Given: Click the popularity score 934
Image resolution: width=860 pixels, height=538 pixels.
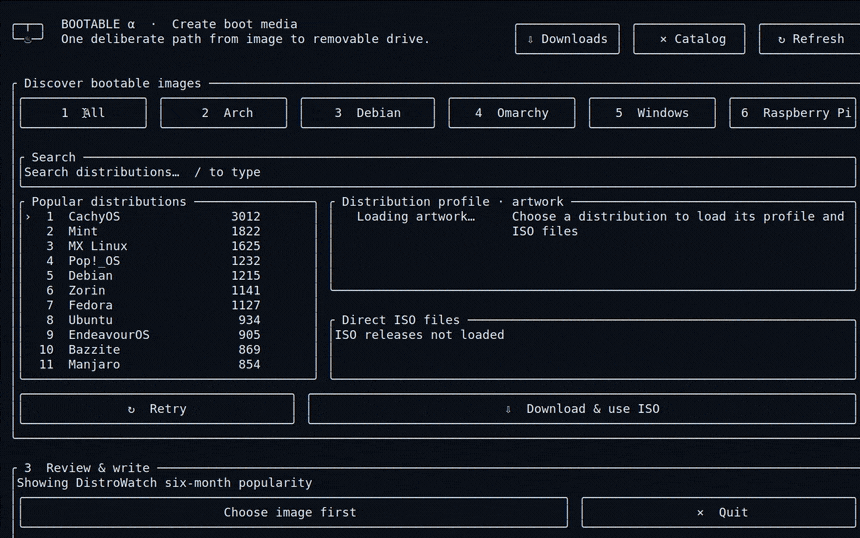Looking at the screenshot, I should click(x=250, y=320).
